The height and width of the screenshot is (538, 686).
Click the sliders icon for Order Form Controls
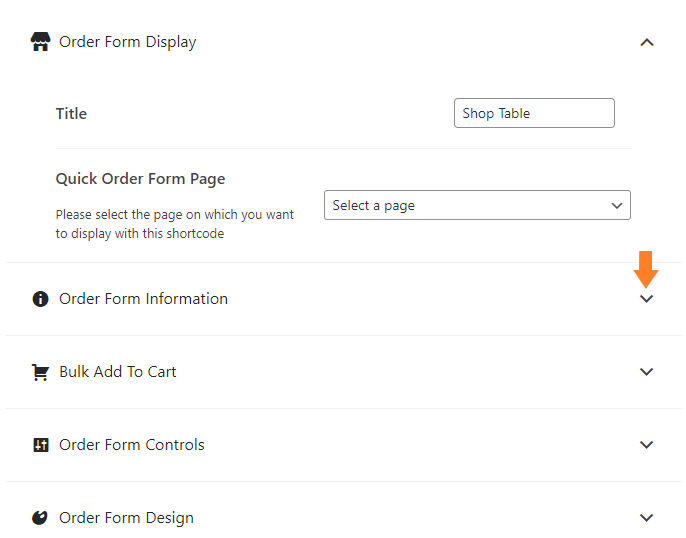41,445
